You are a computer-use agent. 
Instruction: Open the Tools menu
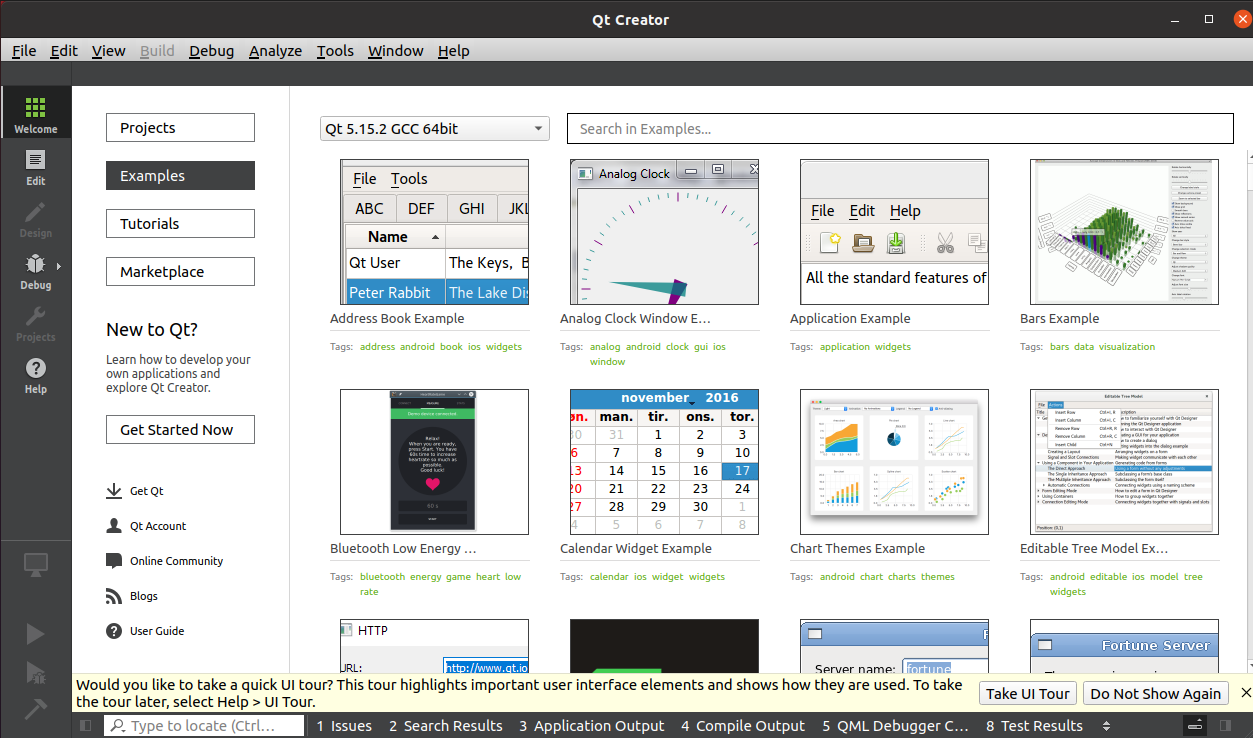coord(335,51)
